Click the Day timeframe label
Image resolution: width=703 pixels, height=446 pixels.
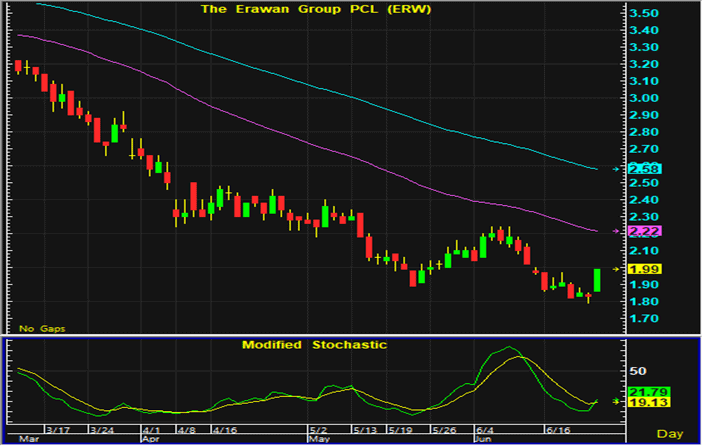tap(669, 432)
